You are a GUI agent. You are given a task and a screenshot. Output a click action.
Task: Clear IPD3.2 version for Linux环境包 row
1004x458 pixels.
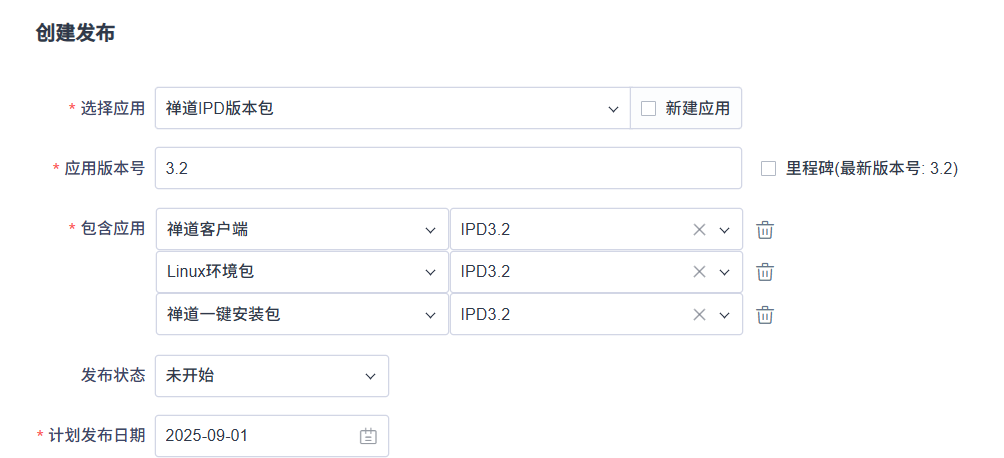pos(699,272)
